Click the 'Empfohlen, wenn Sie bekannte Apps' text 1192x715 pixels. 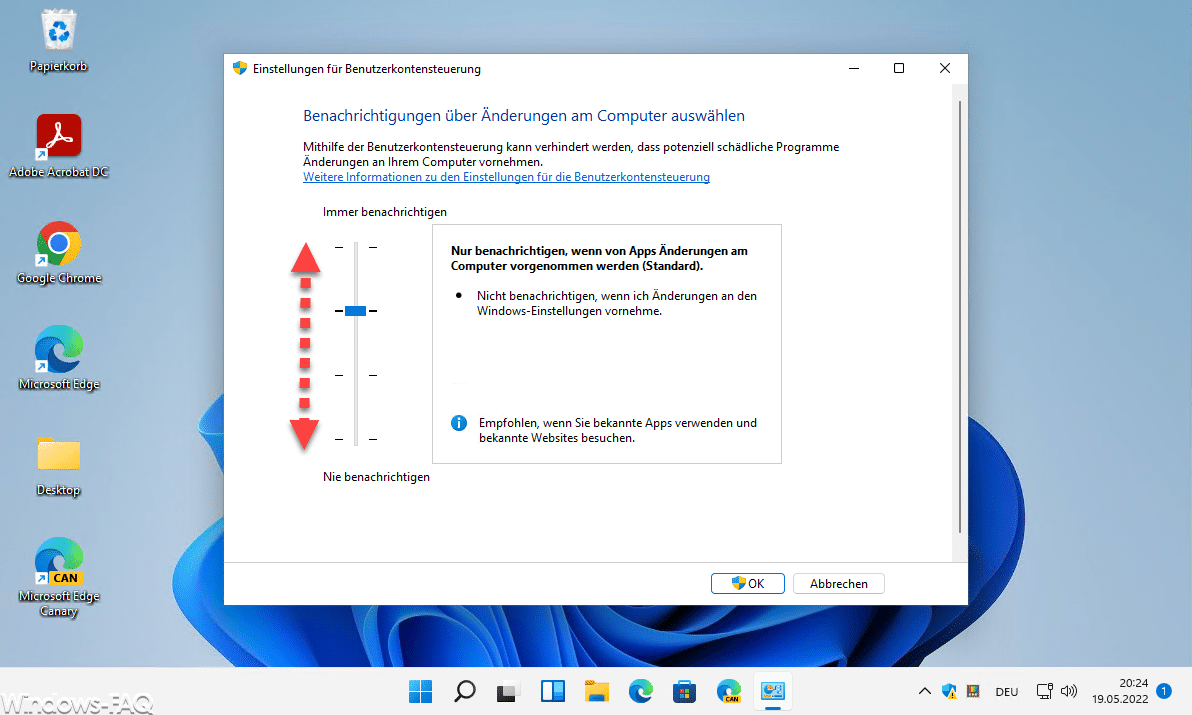[617, 430]
